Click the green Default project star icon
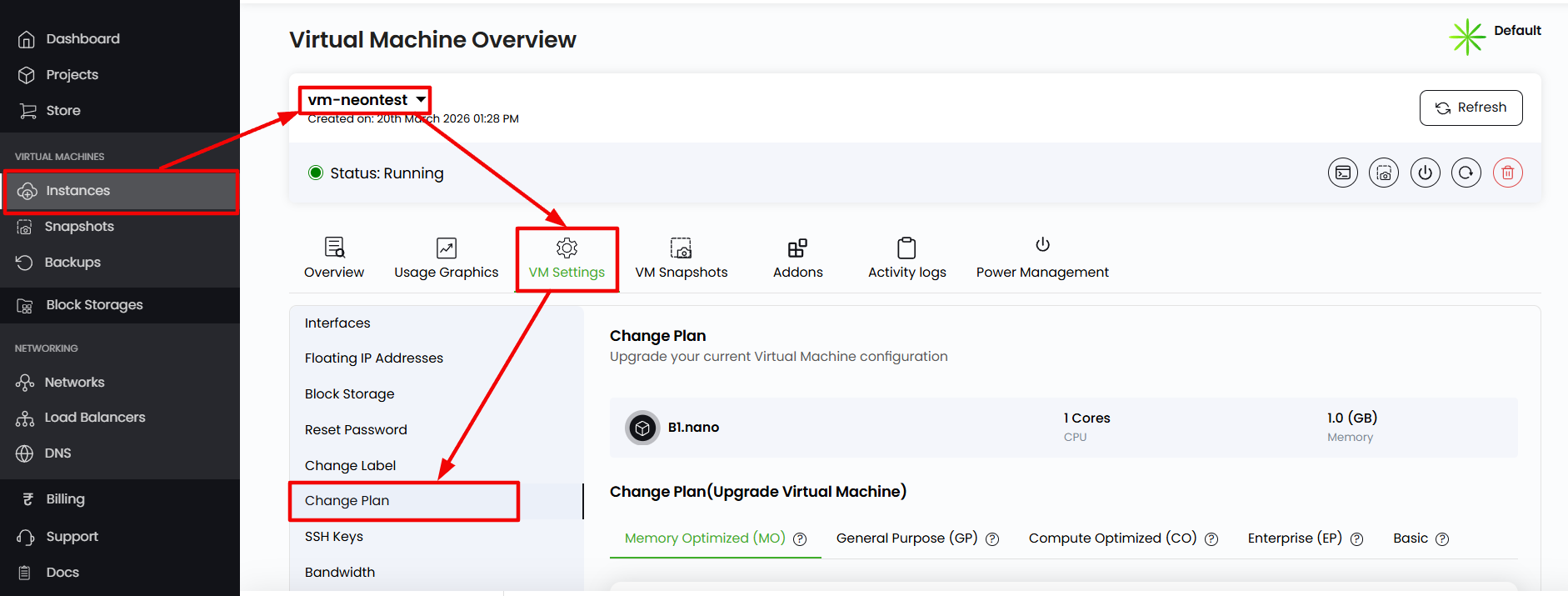Screen dimensions: 1568x596 (x=1467, y=38)
